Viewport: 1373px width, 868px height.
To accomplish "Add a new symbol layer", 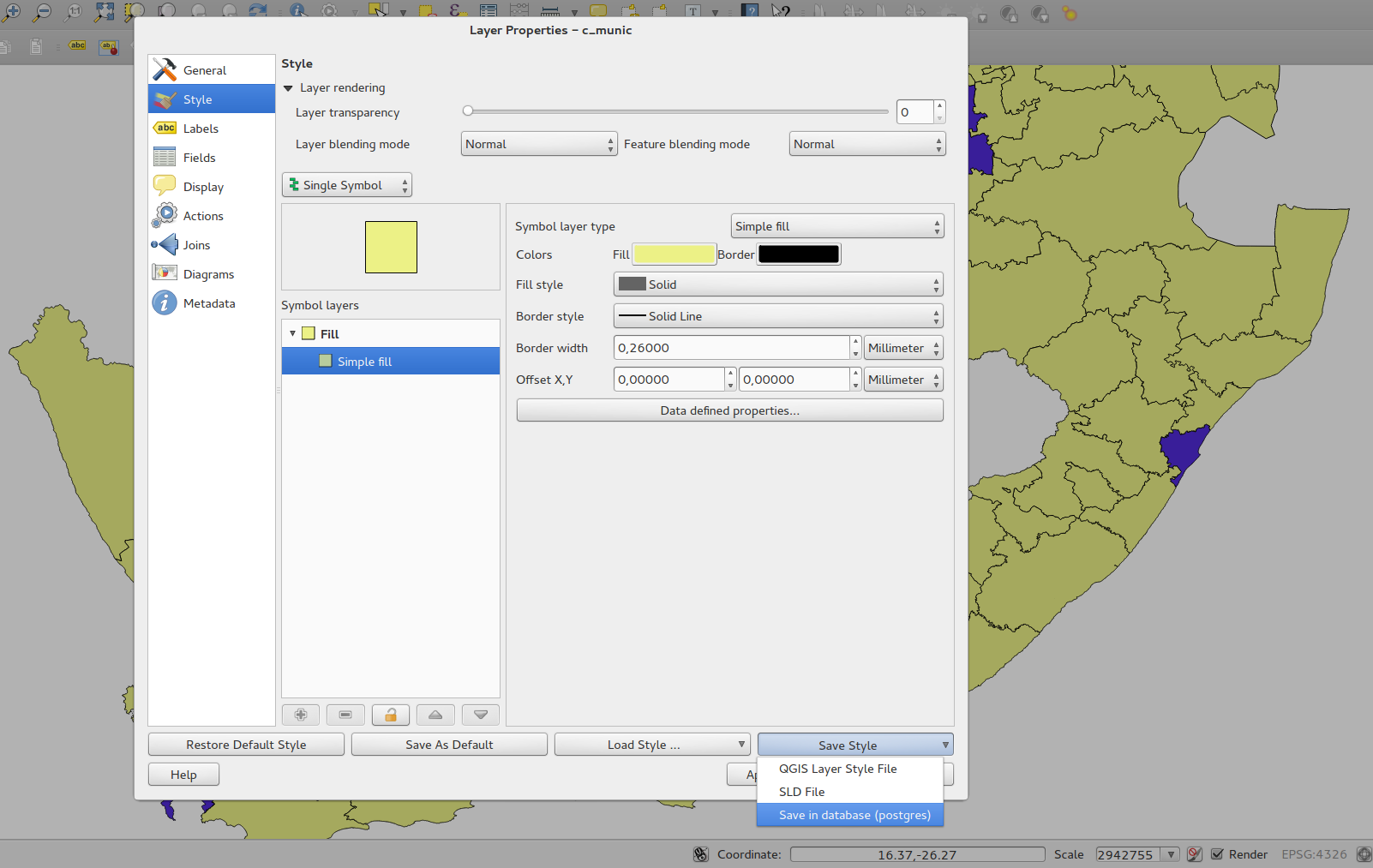I will pyautogui.click(x=301, y=715).
